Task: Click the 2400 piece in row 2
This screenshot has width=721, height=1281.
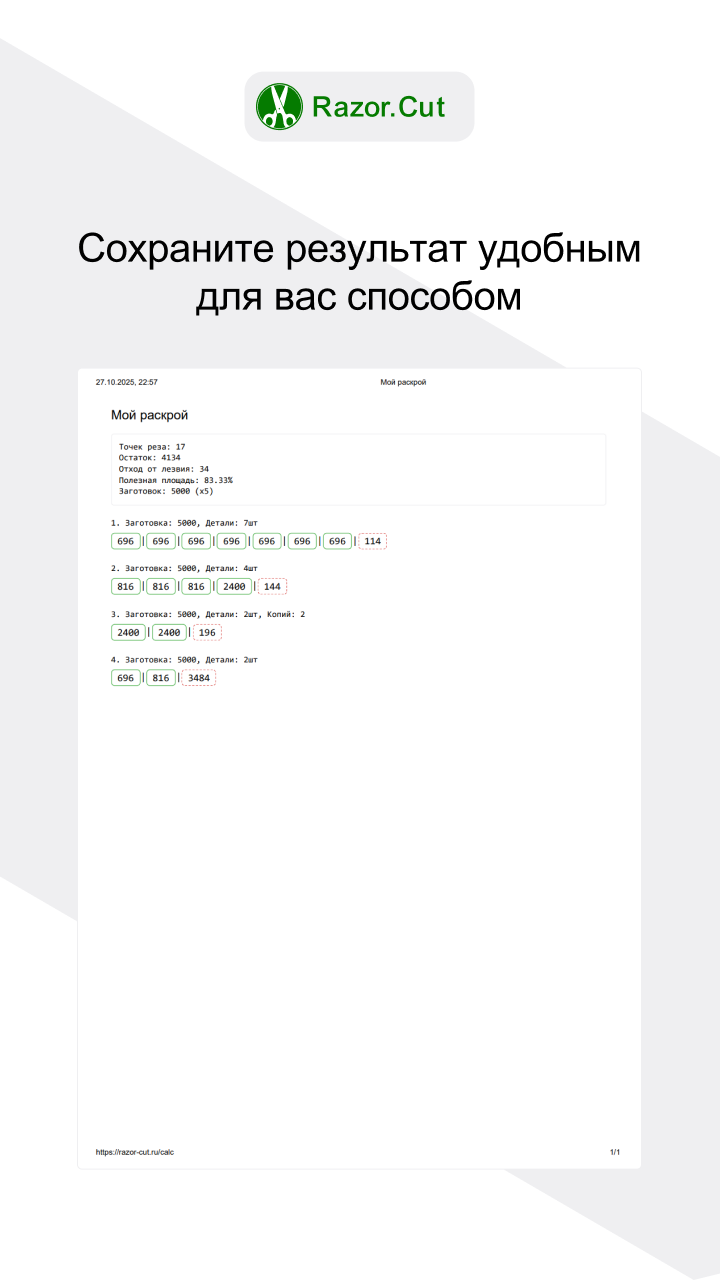Action: (234, 587)
